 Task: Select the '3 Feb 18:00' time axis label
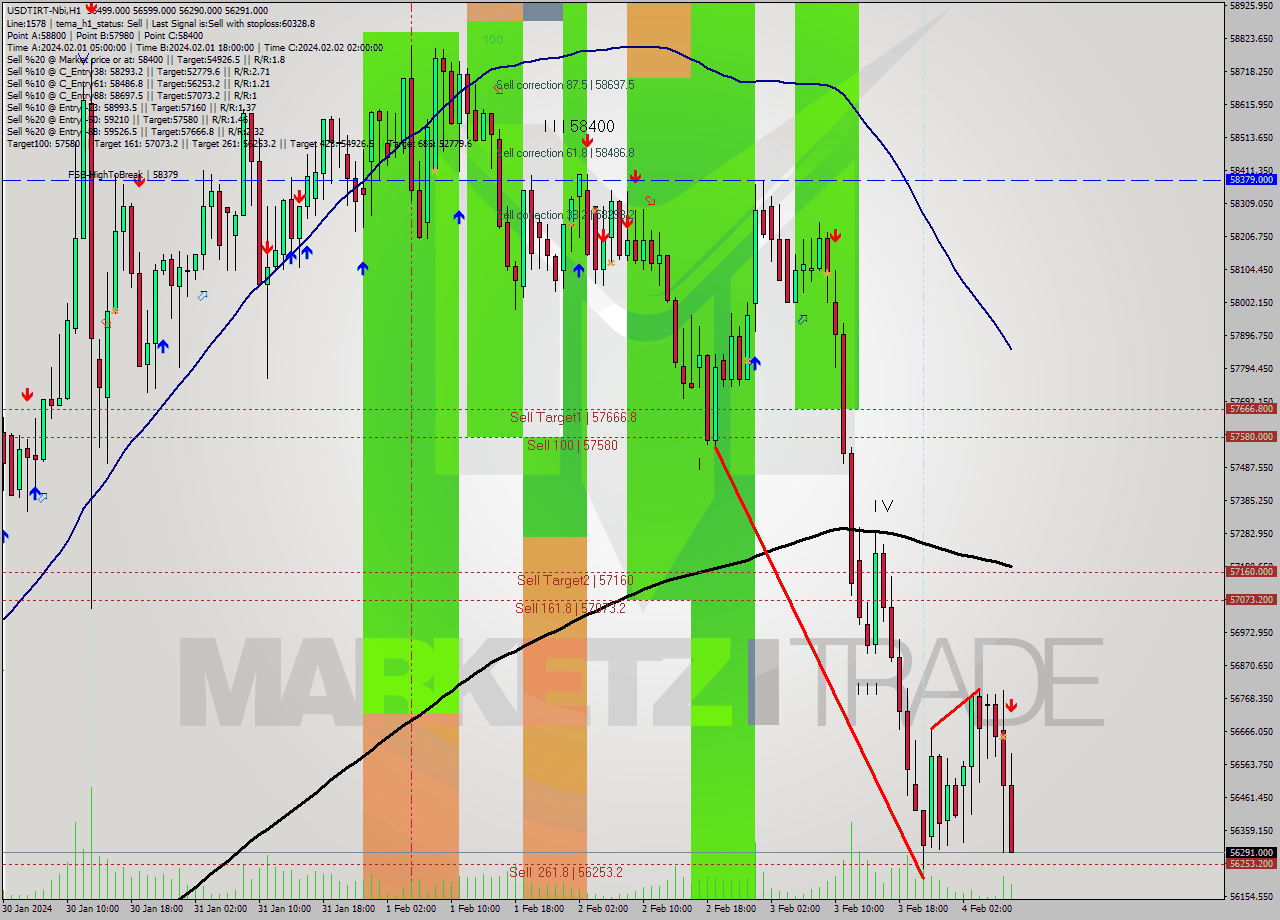click(924, 909)
